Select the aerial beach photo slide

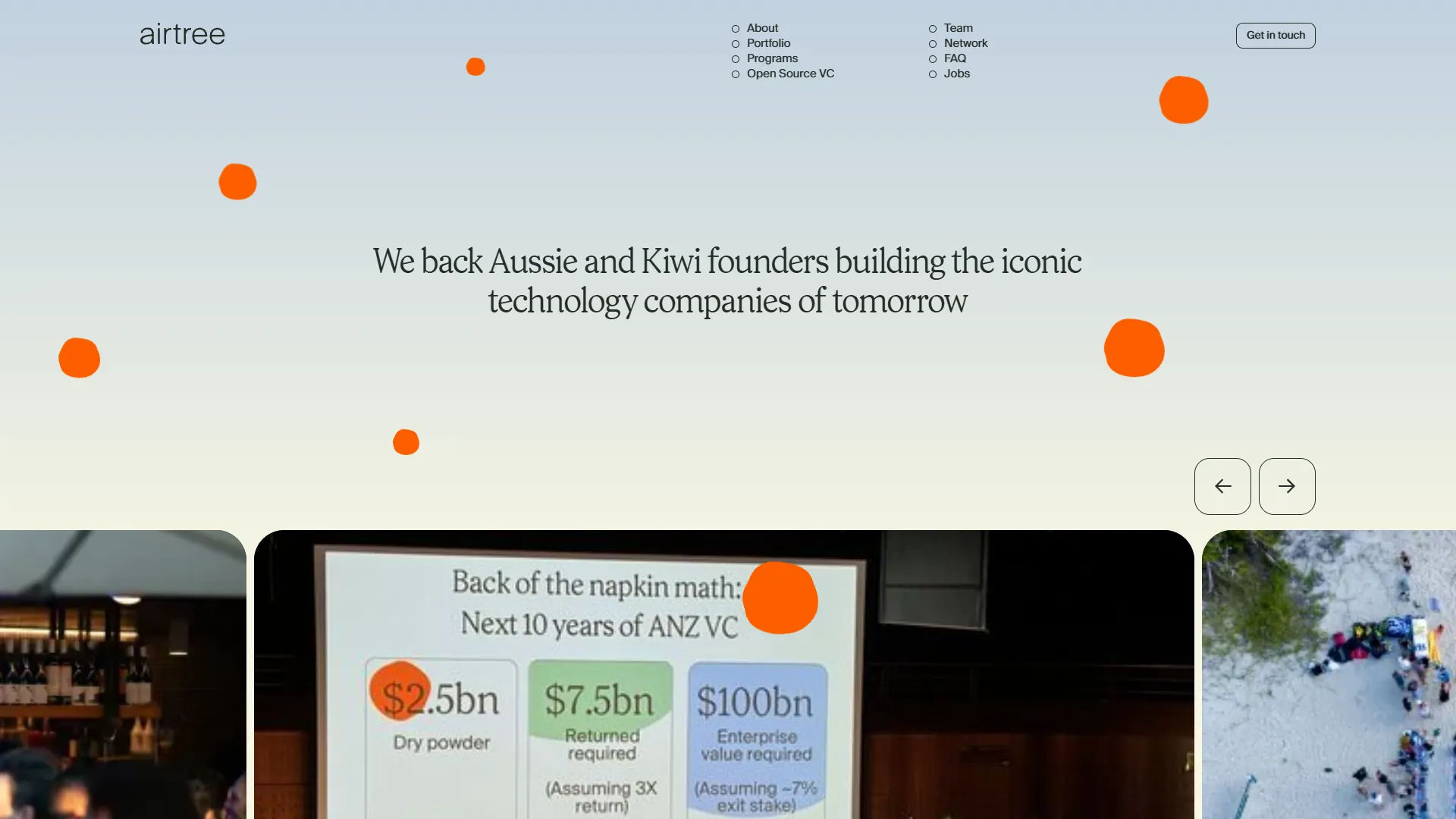1329,675
